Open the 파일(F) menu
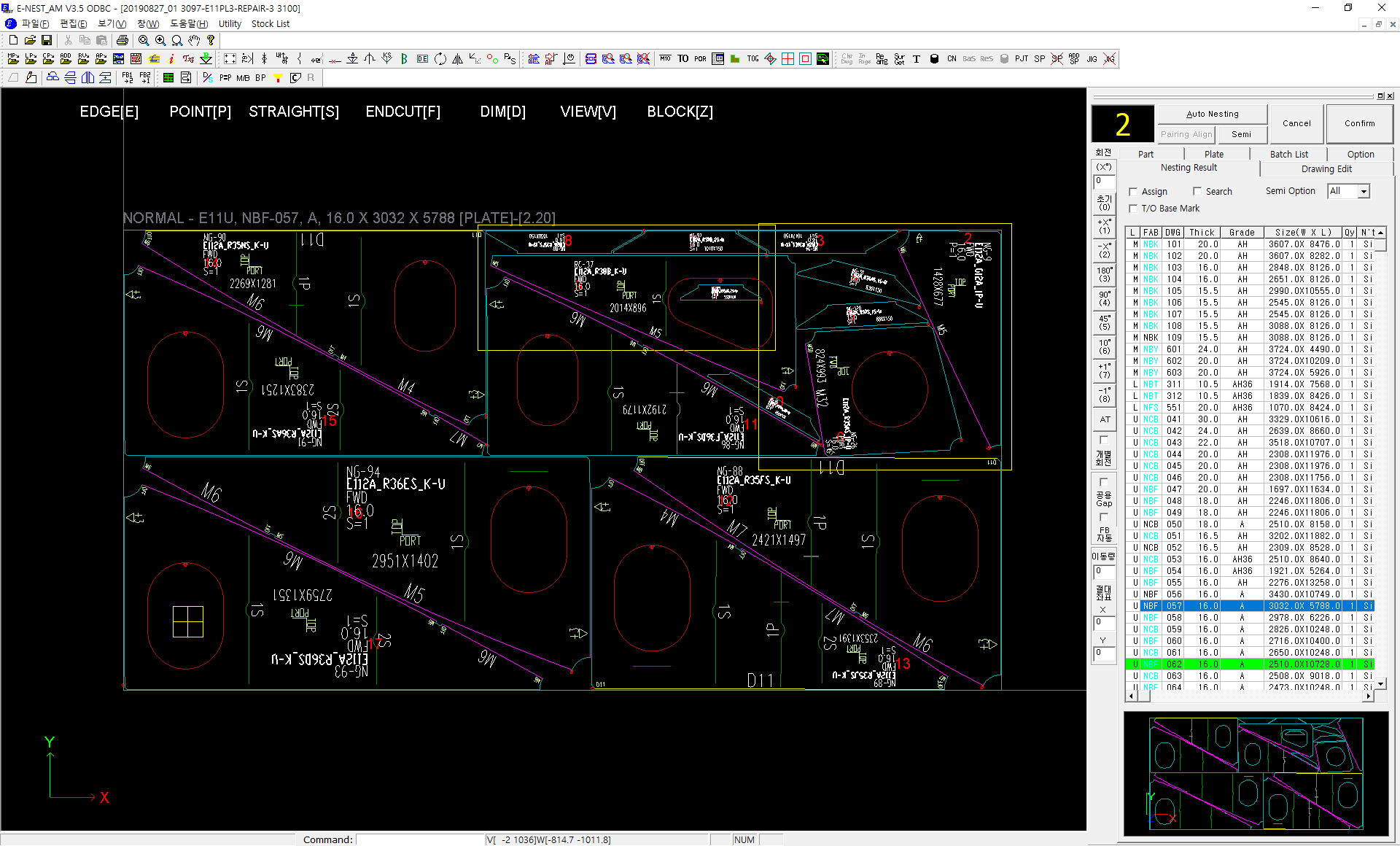This screenshot has height=846, width=1400. [35, 23]
